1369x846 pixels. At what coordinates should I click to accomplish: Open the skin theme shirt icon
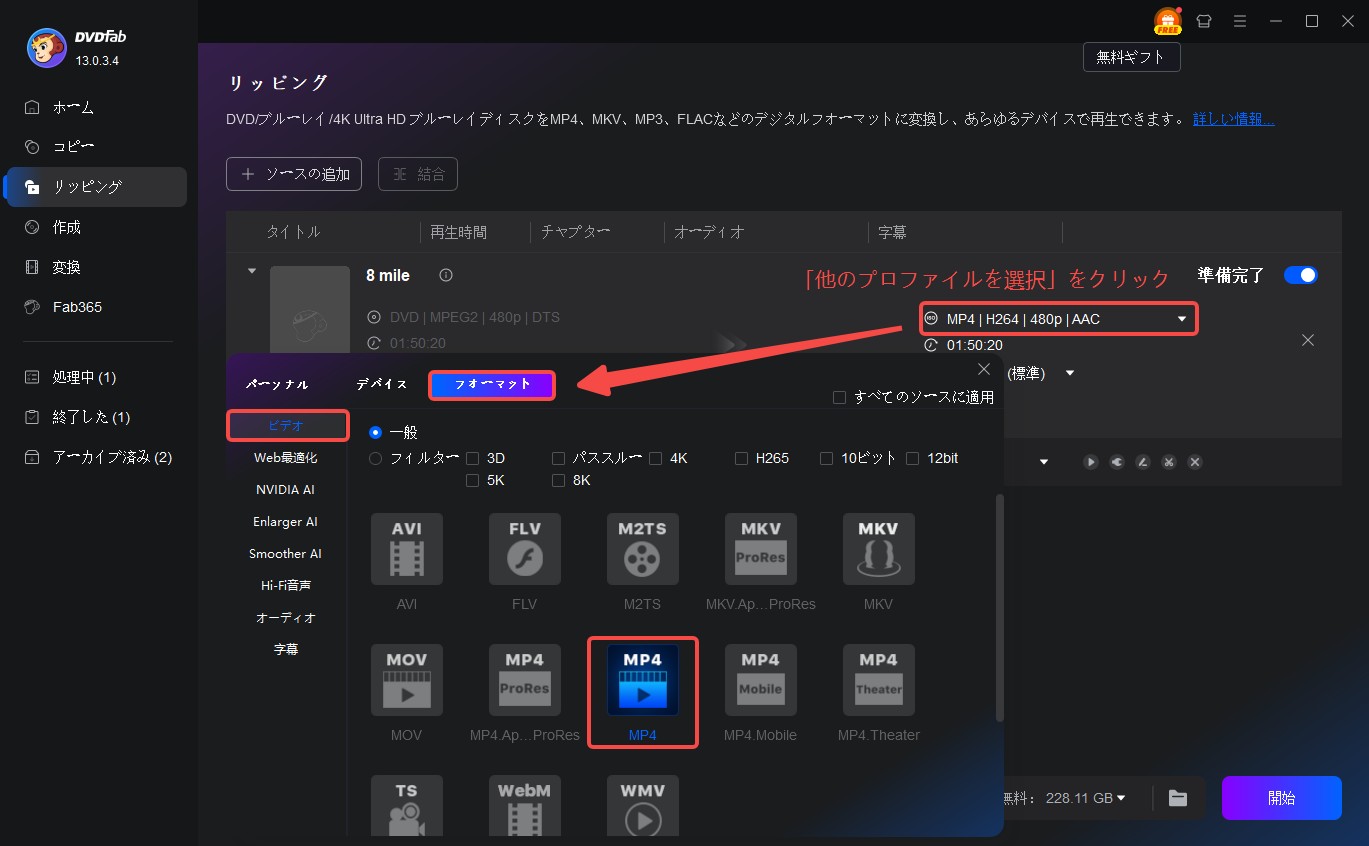1204,21
